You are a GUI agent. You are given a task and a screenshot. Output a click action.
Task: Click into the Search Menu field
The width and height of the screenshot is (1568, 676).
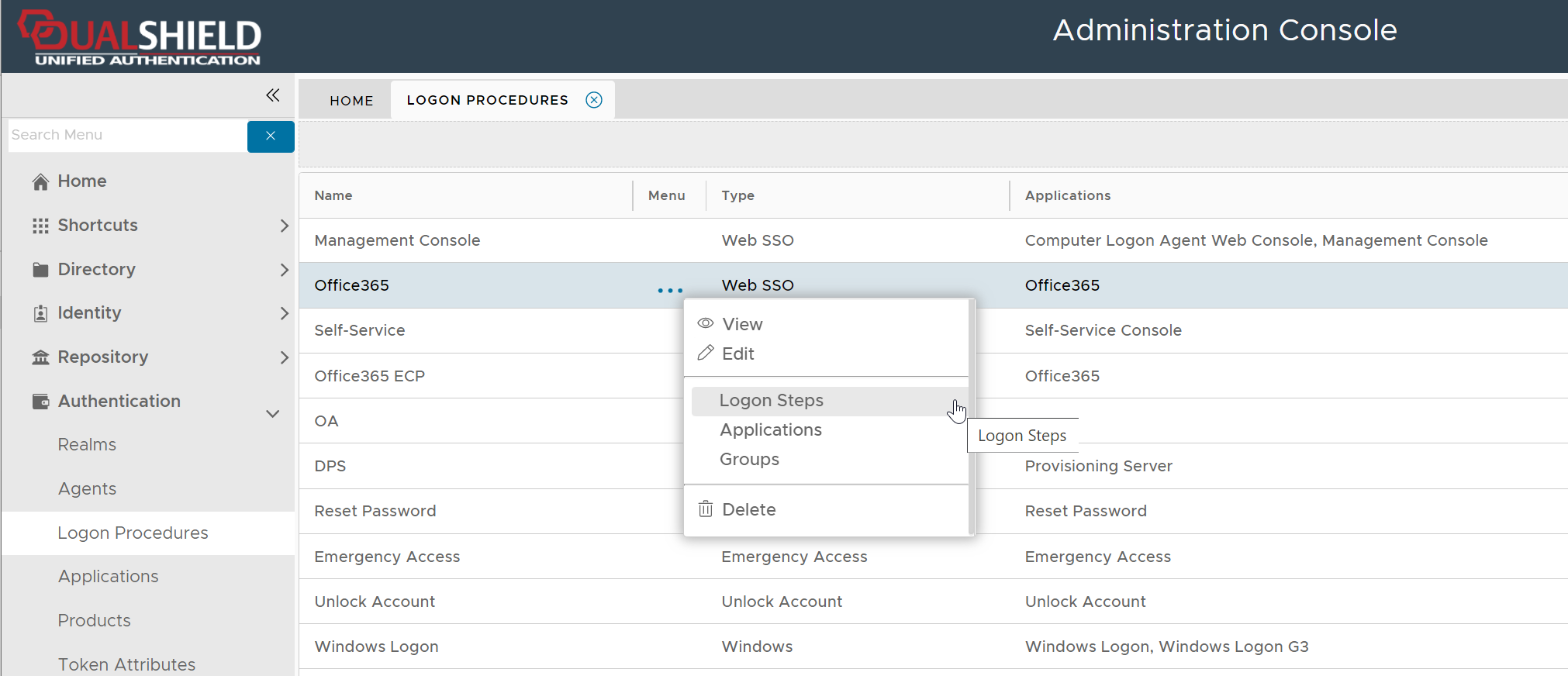point(126,136)
